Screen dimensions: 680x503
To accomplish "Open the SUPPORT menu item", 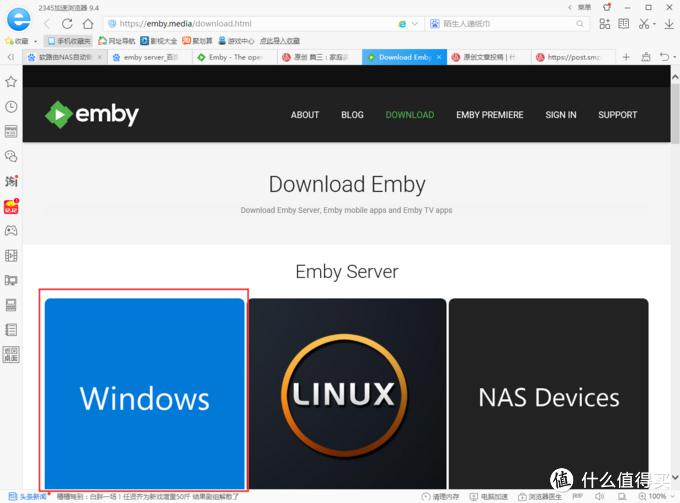I will pos(618,115).
